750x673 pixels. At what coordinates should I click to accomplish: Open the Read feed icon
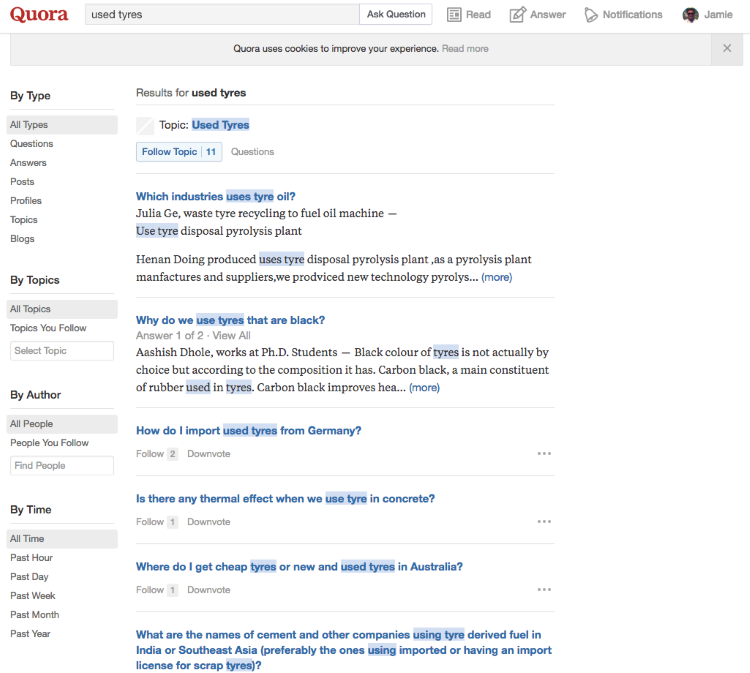(454, 15)
